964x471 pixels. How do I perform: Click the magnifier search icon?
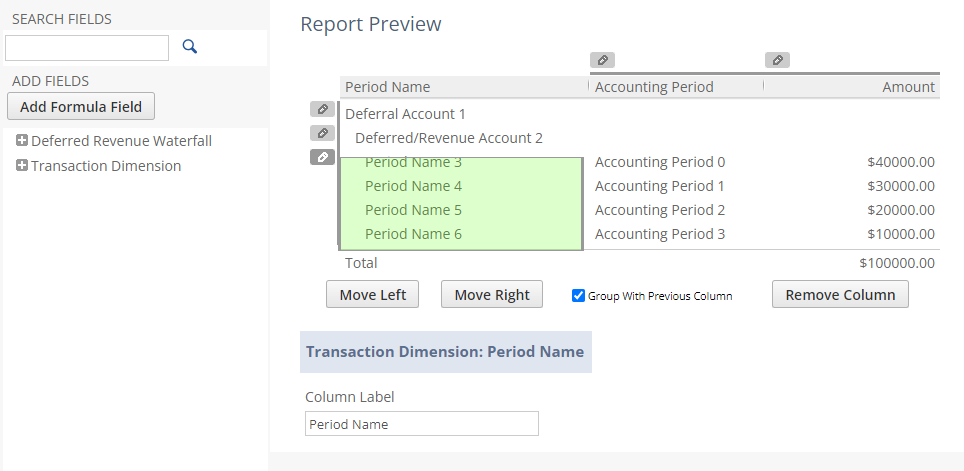point(189,46)
